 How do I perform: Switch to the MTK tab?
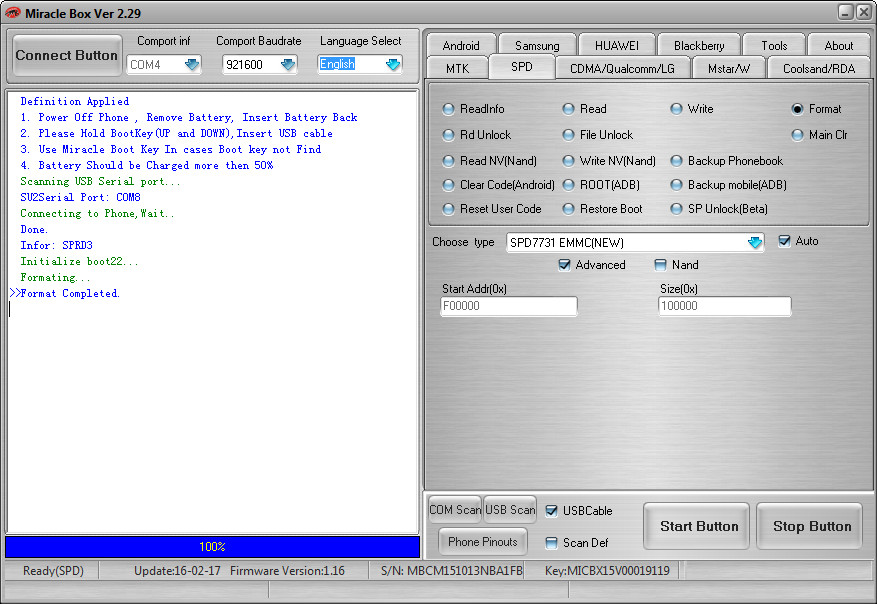pyautogui.click(x=458, y=68)
